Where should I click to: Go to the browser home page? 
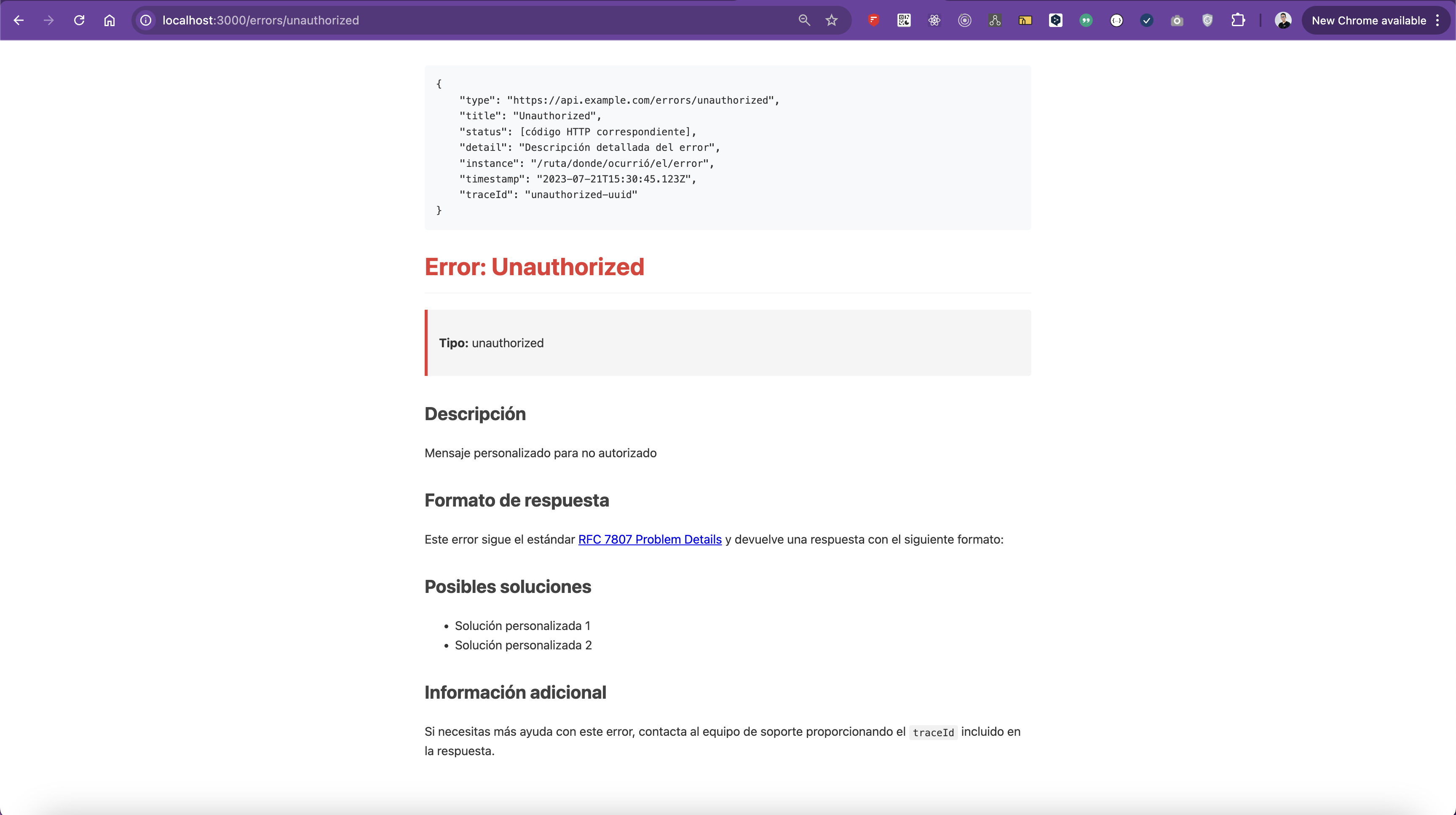110,20
